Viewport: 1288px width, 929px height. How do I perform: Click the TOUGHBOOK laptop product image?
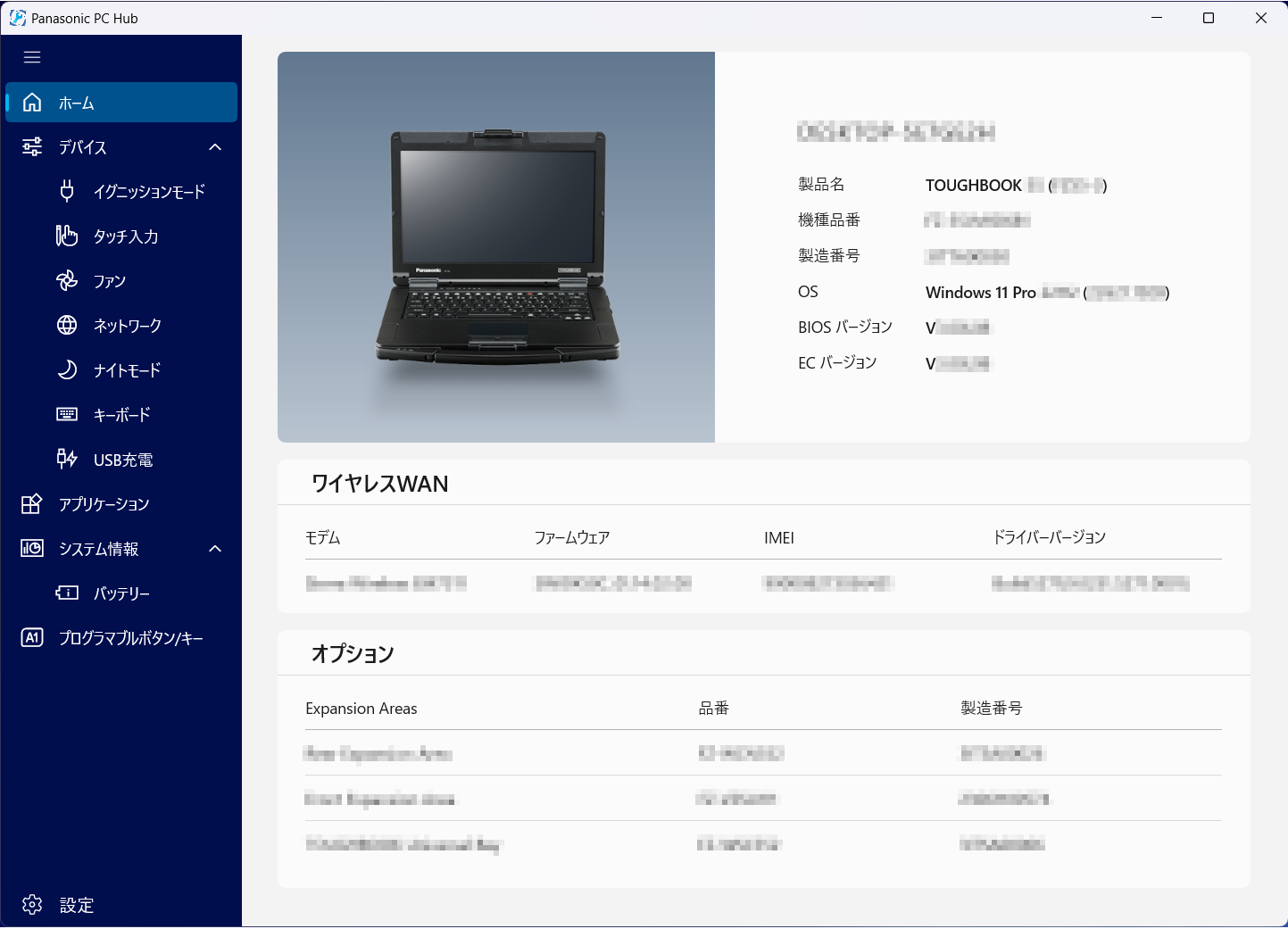pos(496,247)
